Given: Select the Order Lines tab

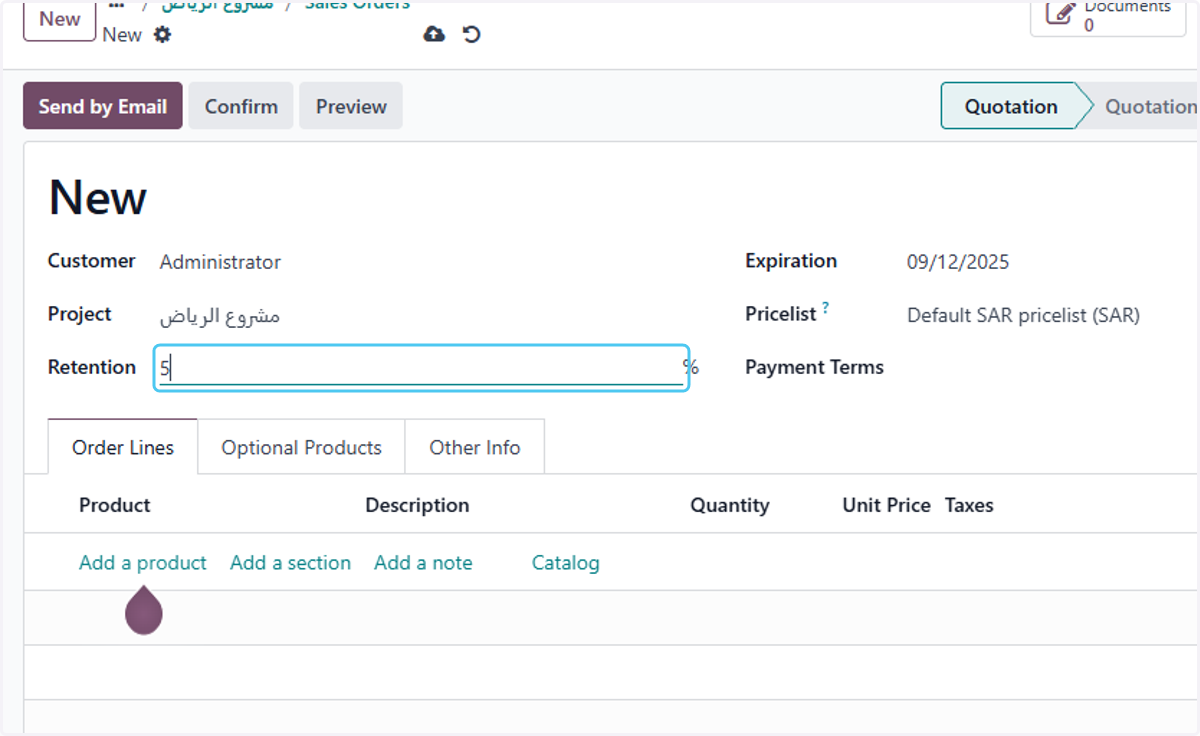Looking at the screenshot, I should coord(123,447).
